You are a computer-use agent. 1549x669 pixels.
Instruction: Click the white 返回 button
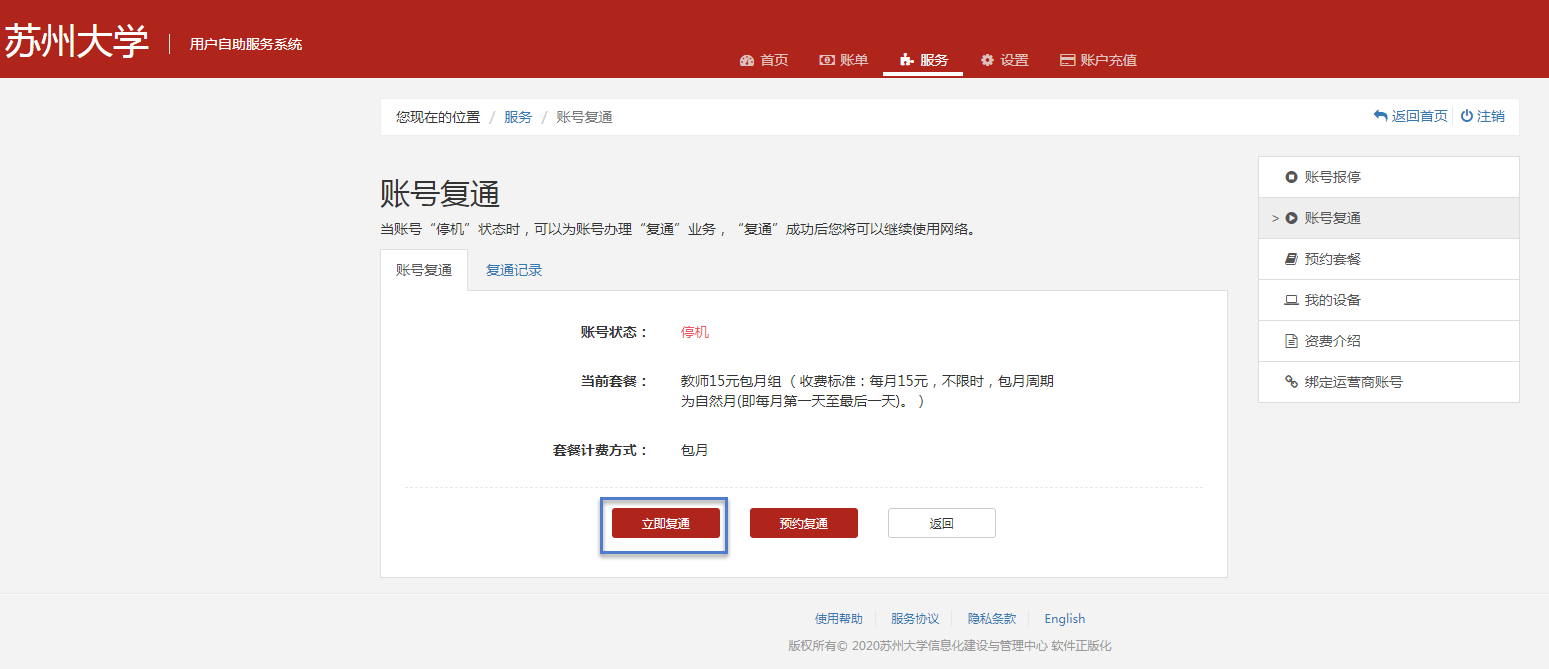point(941,523)
